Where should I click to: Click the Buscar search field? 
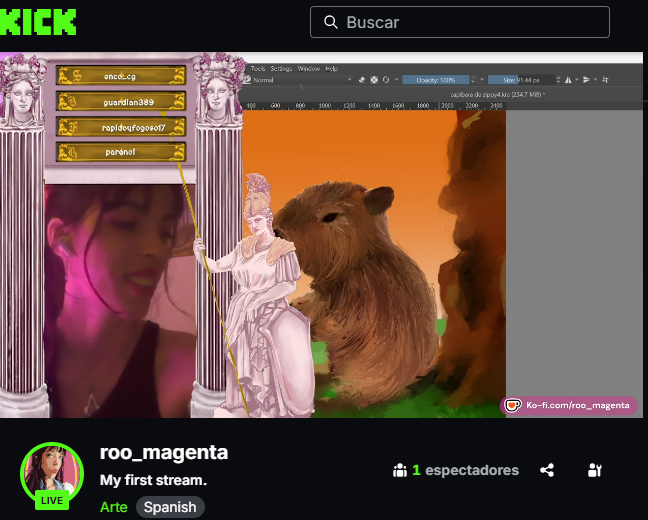click(460, 22)
